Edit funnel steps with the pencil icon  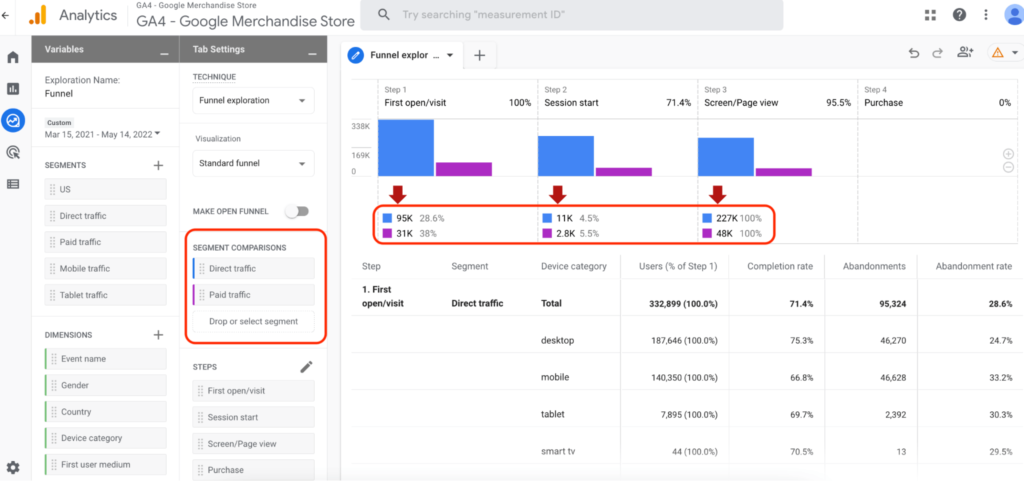[x=306, y=367]
